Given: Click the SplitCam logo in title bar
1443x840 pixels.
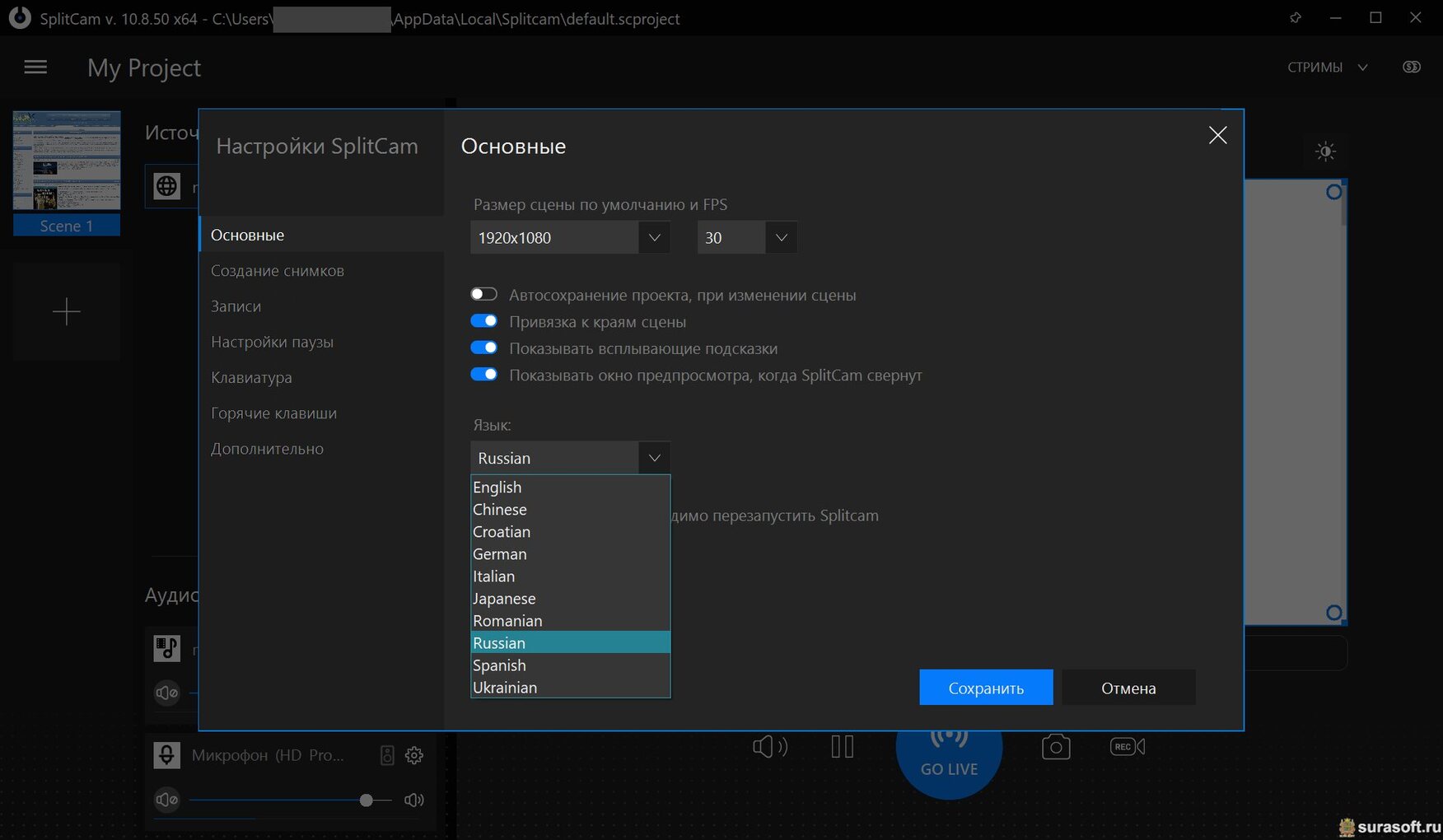Looking at the screenshot, I should pos(20,18).
